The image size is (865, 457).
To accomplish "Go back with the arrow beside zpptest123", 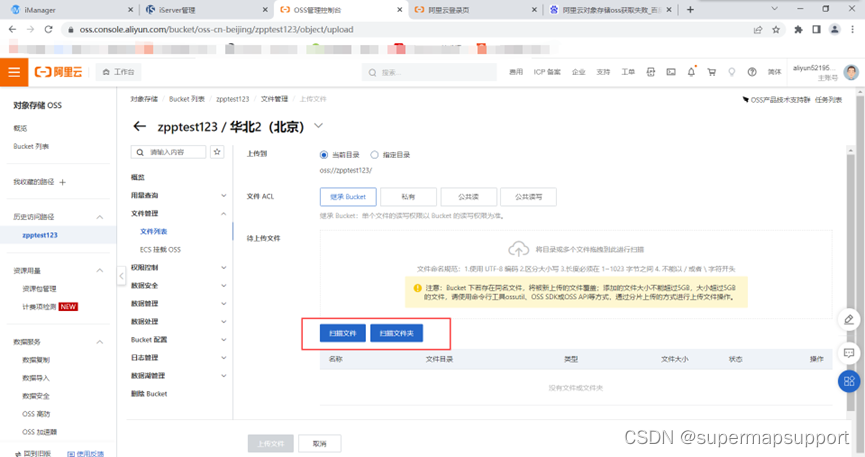I will 140,126.
